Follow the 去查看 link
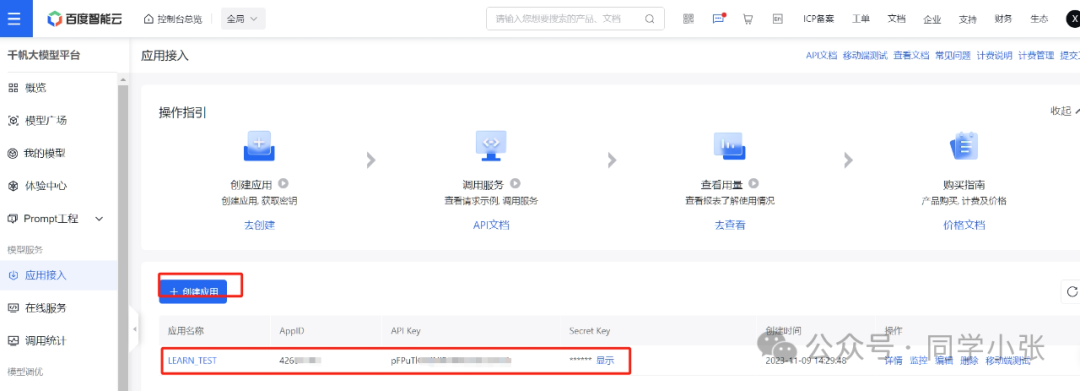This screenshot has width=1080, height=391. point(730,225)
